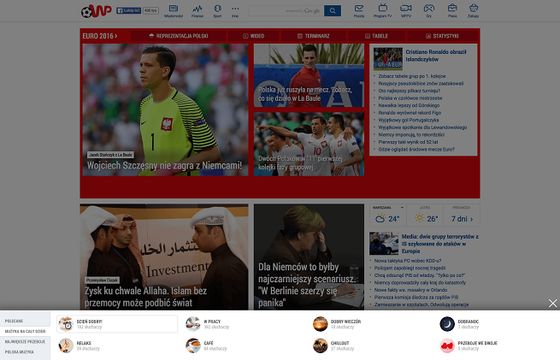Select Największe przeboje music category
This screenshot has width=560, height=360.
tap(25, 342)
